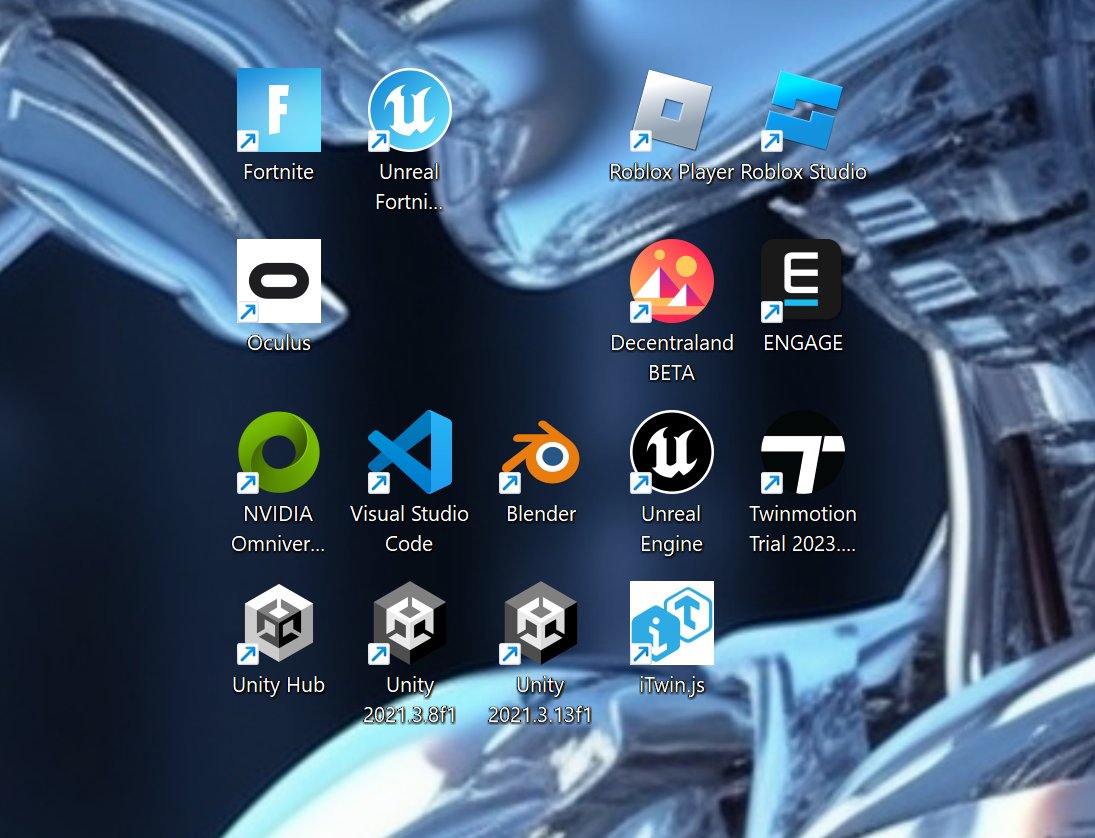This screenshot has width=1095, height=838.
Task: Launch the Unreal Fortnite editor shortcut icon
Action: click(410, 110)
